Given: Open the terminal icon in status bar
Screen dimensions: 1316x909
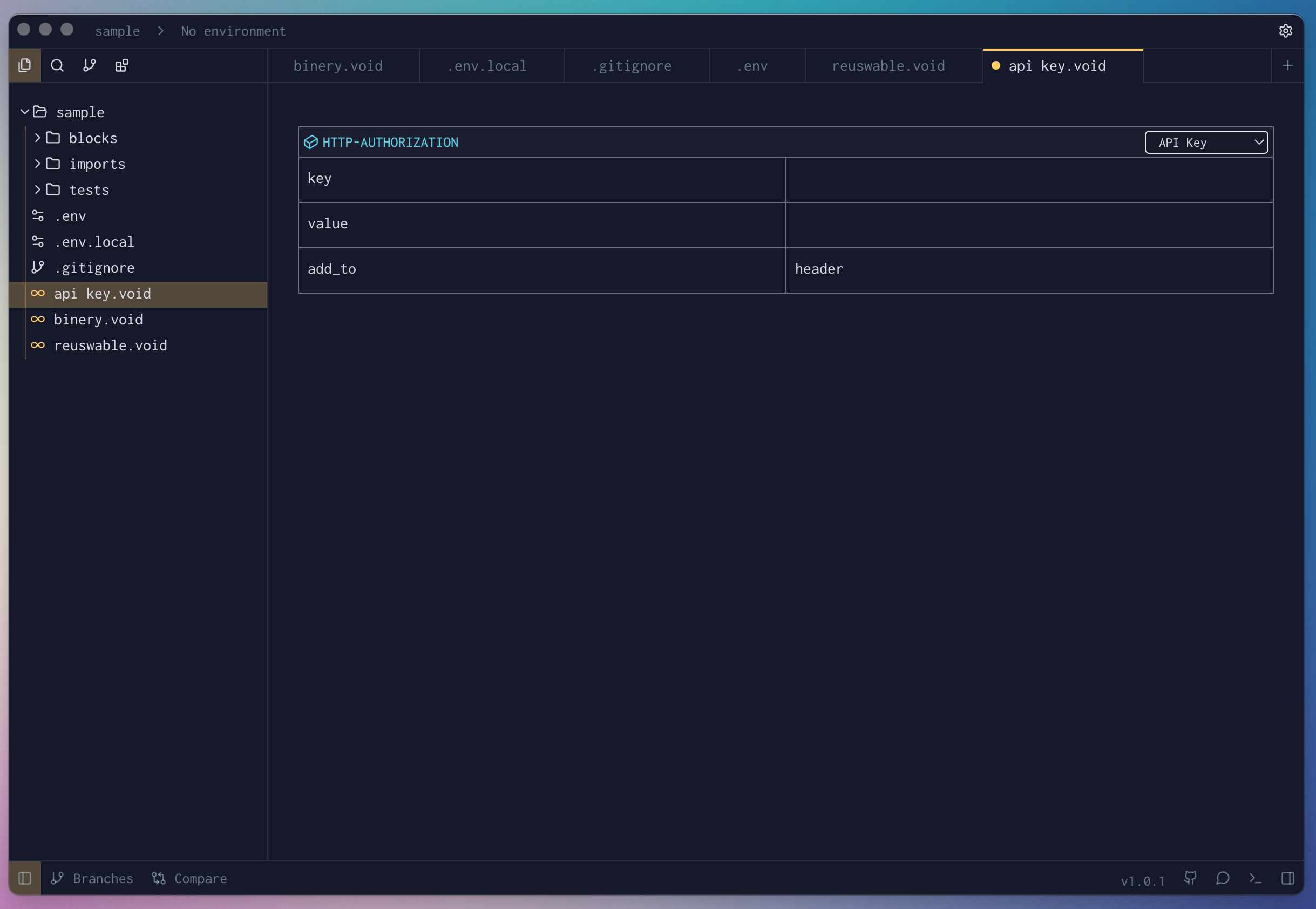Looking at the screenshot, I should [1254, 878].
